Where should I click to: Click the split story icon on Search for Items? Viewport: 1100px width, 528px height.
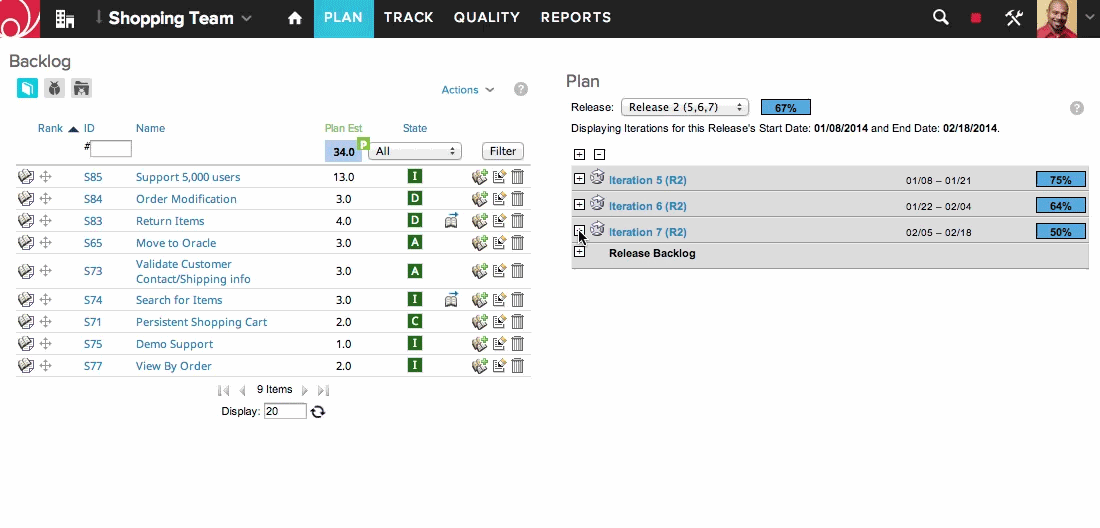451,299
